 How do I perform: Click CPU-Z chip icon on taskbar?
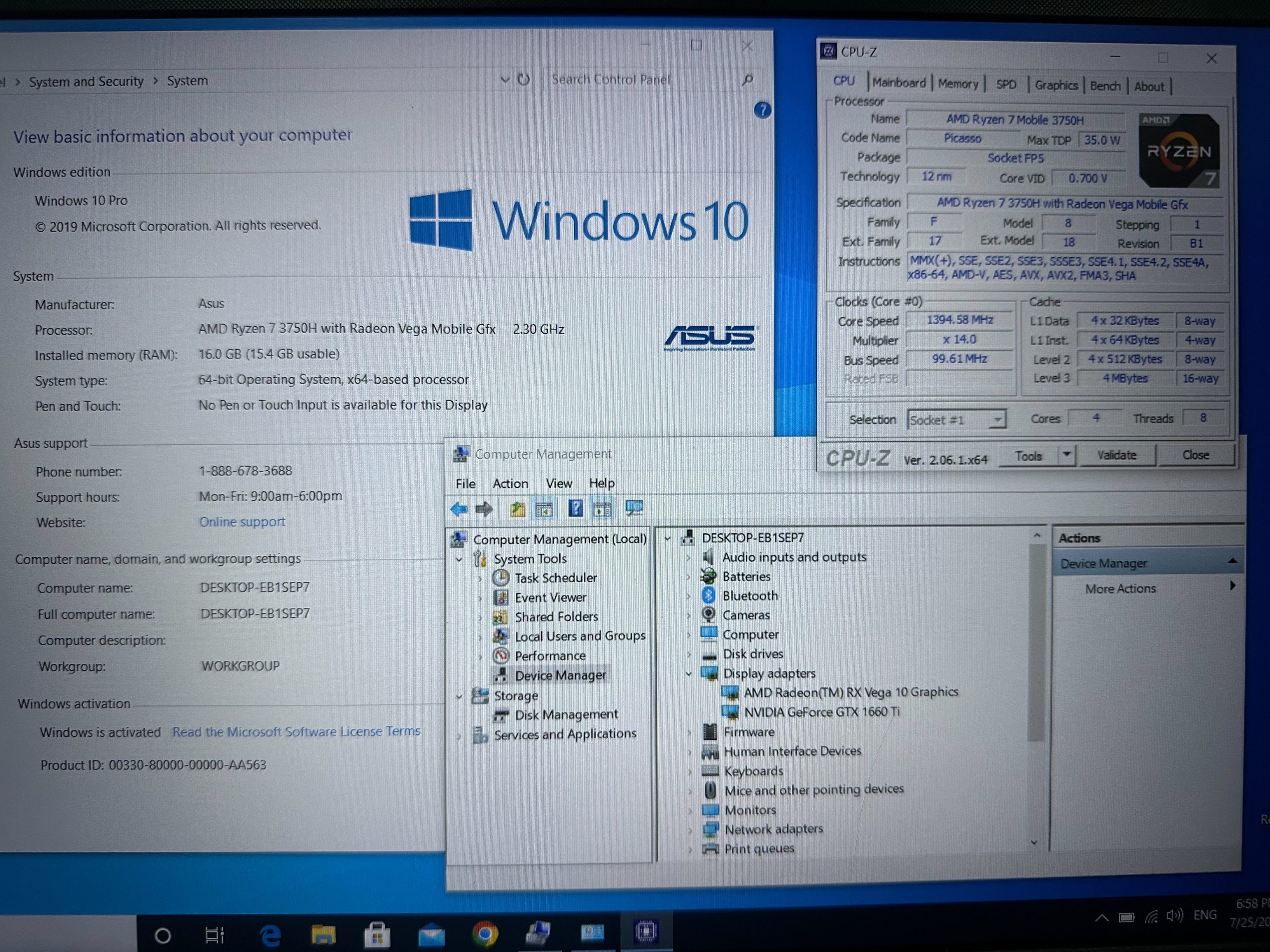646,931
